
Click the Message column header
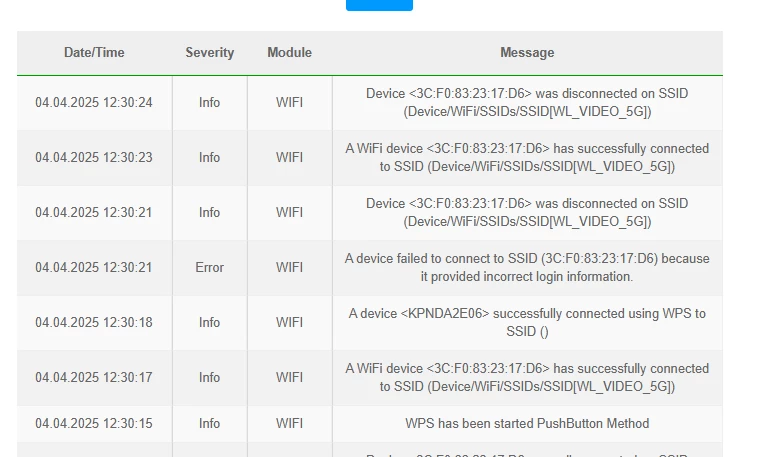[x=527, y=52]
